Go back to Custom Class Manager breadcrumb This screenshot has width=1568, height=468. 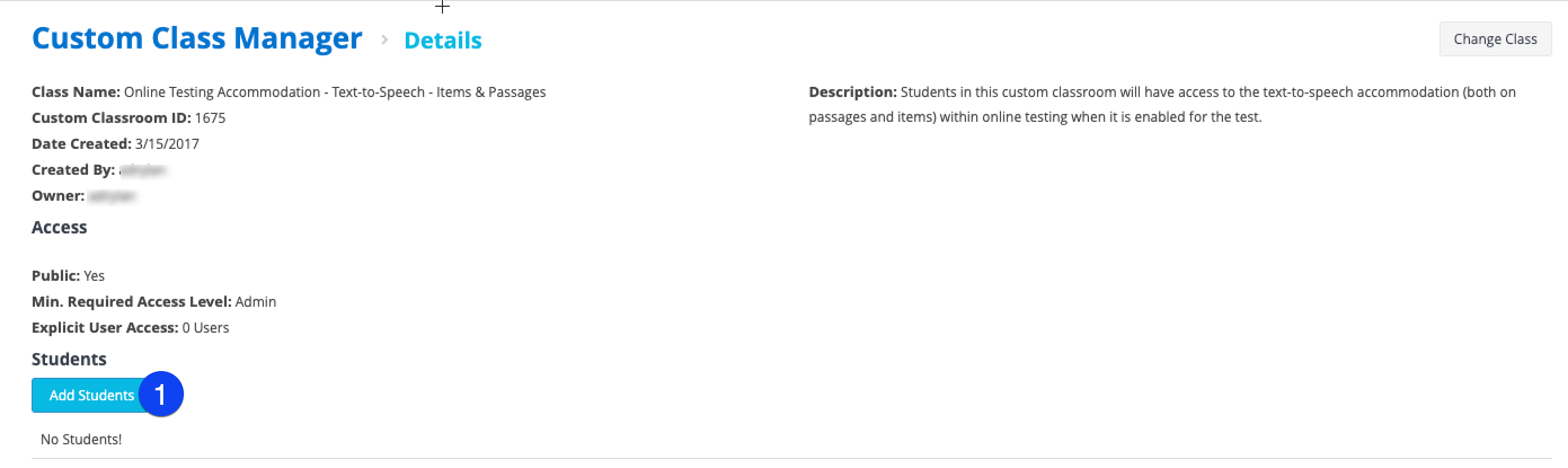(x=197, y=38)
